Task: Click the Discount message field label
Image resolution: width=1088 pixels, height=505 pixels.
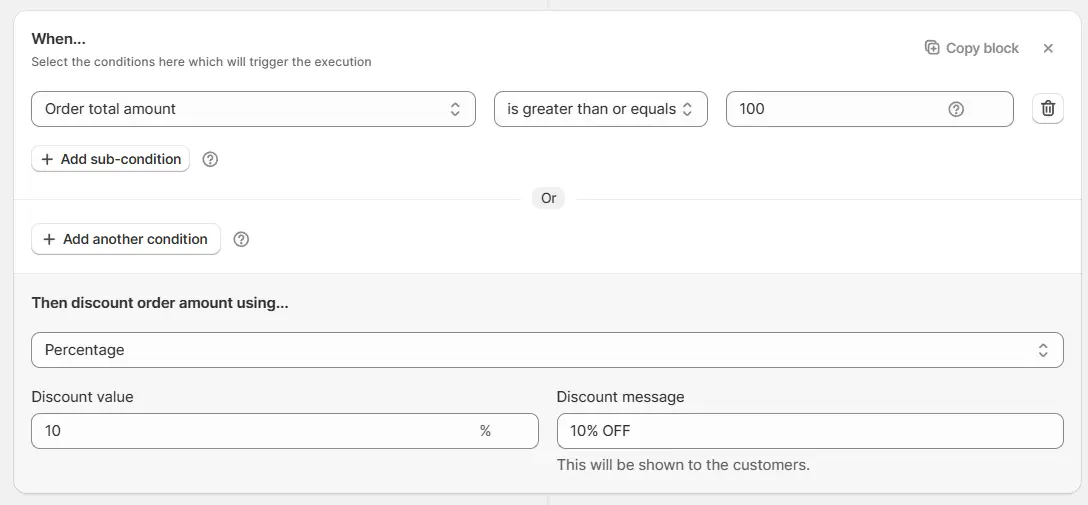Action: tap(620, 397)
